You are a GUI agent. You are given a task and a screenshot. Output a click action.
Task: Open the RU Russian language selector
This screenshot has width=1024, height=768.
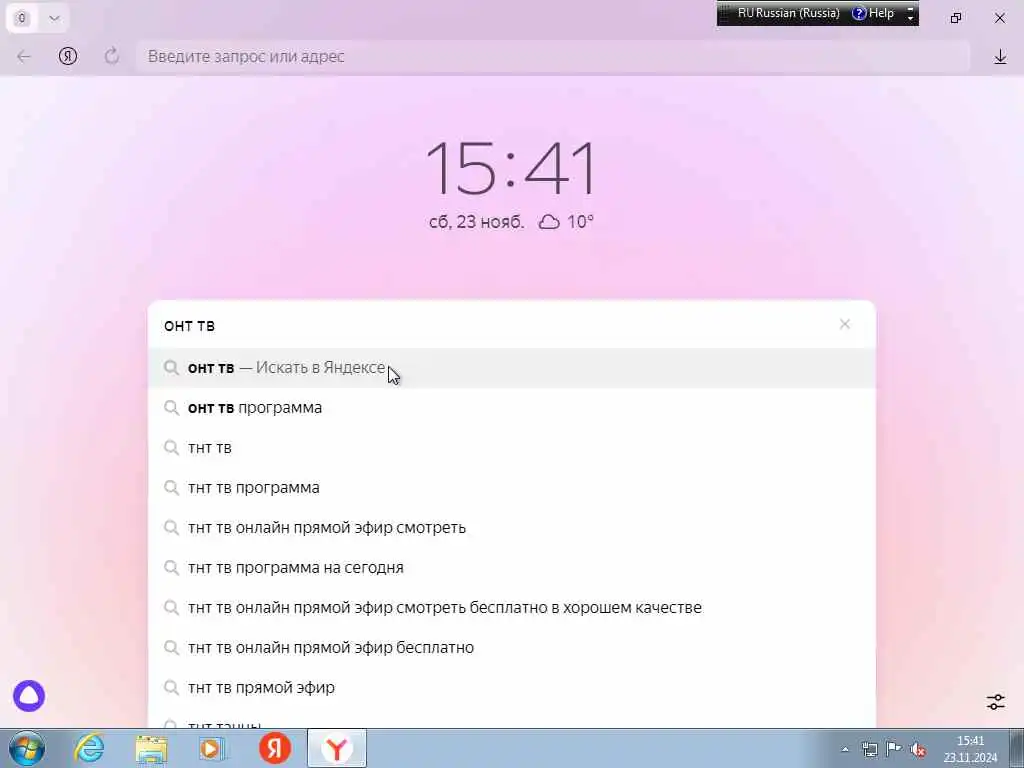pos(788,13)
